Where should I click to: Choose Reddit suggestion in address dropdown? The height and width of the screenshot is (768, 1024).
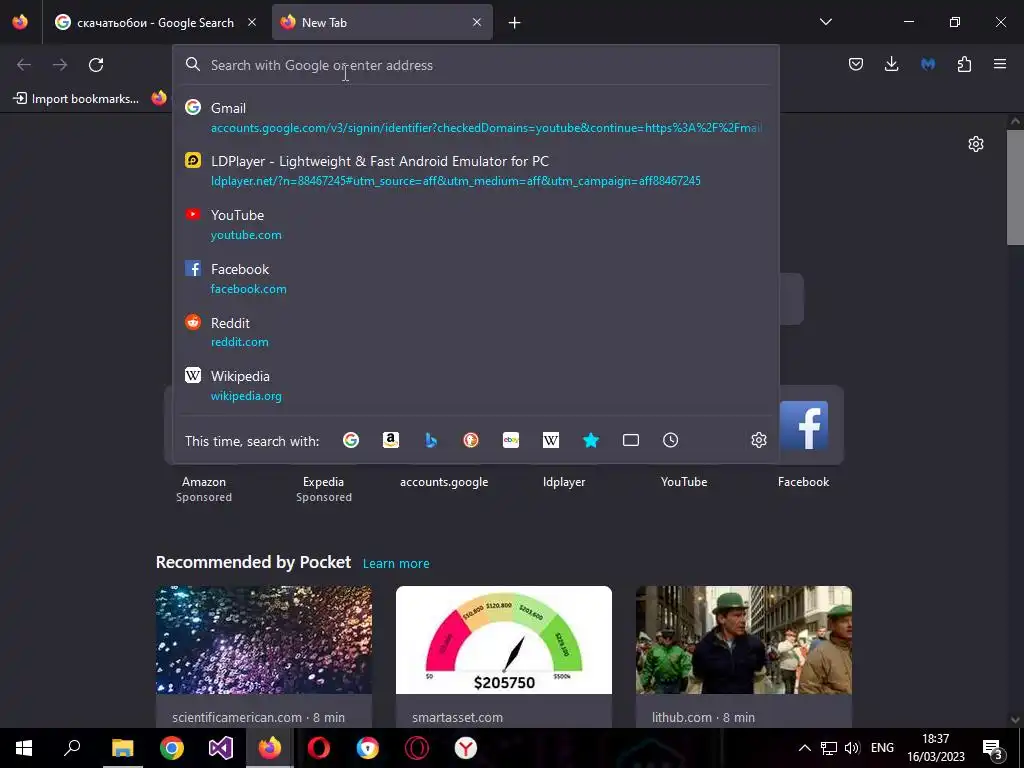(x=475, y=332)
